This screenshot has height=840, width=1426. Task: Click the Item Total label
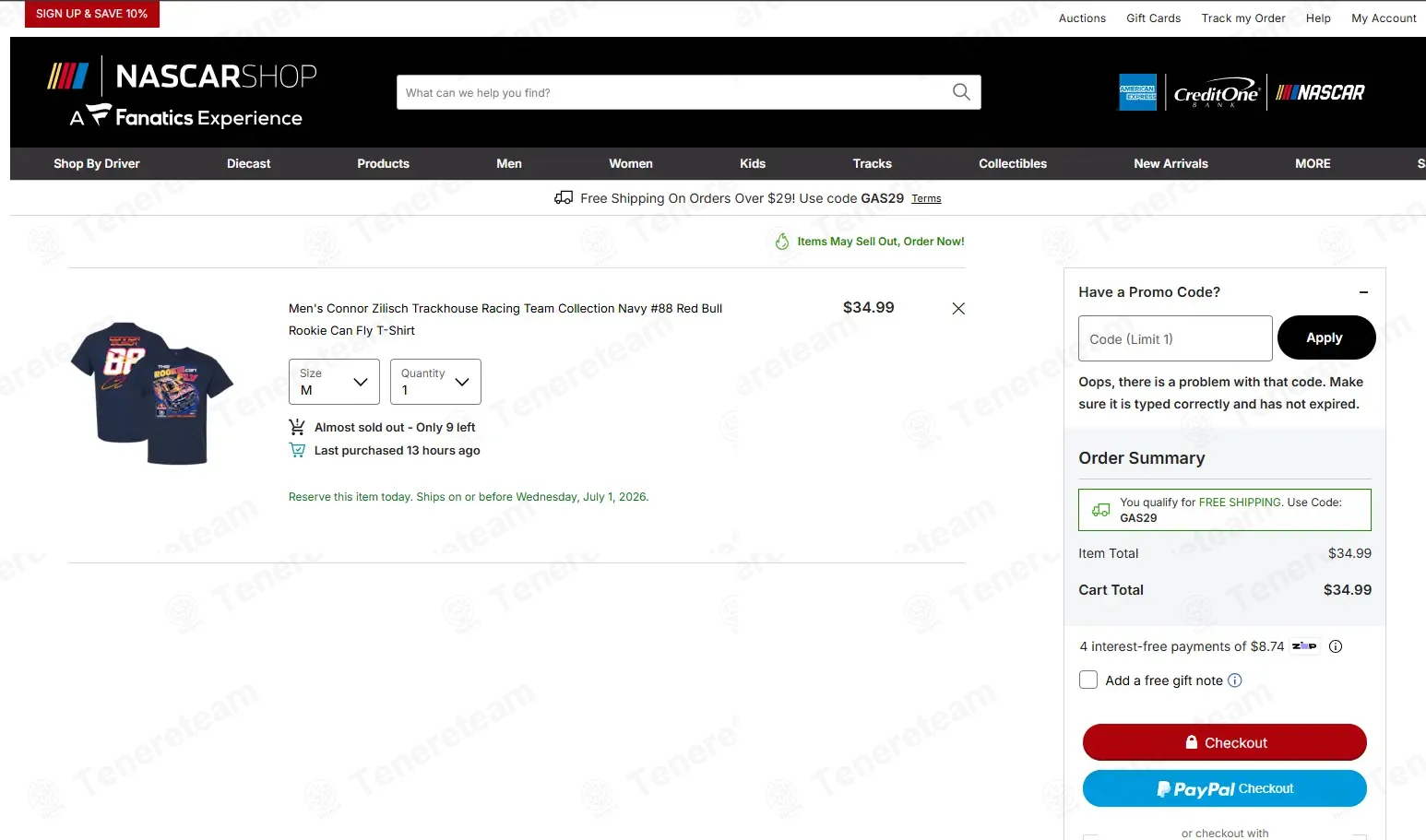[x=1108, y=553]
